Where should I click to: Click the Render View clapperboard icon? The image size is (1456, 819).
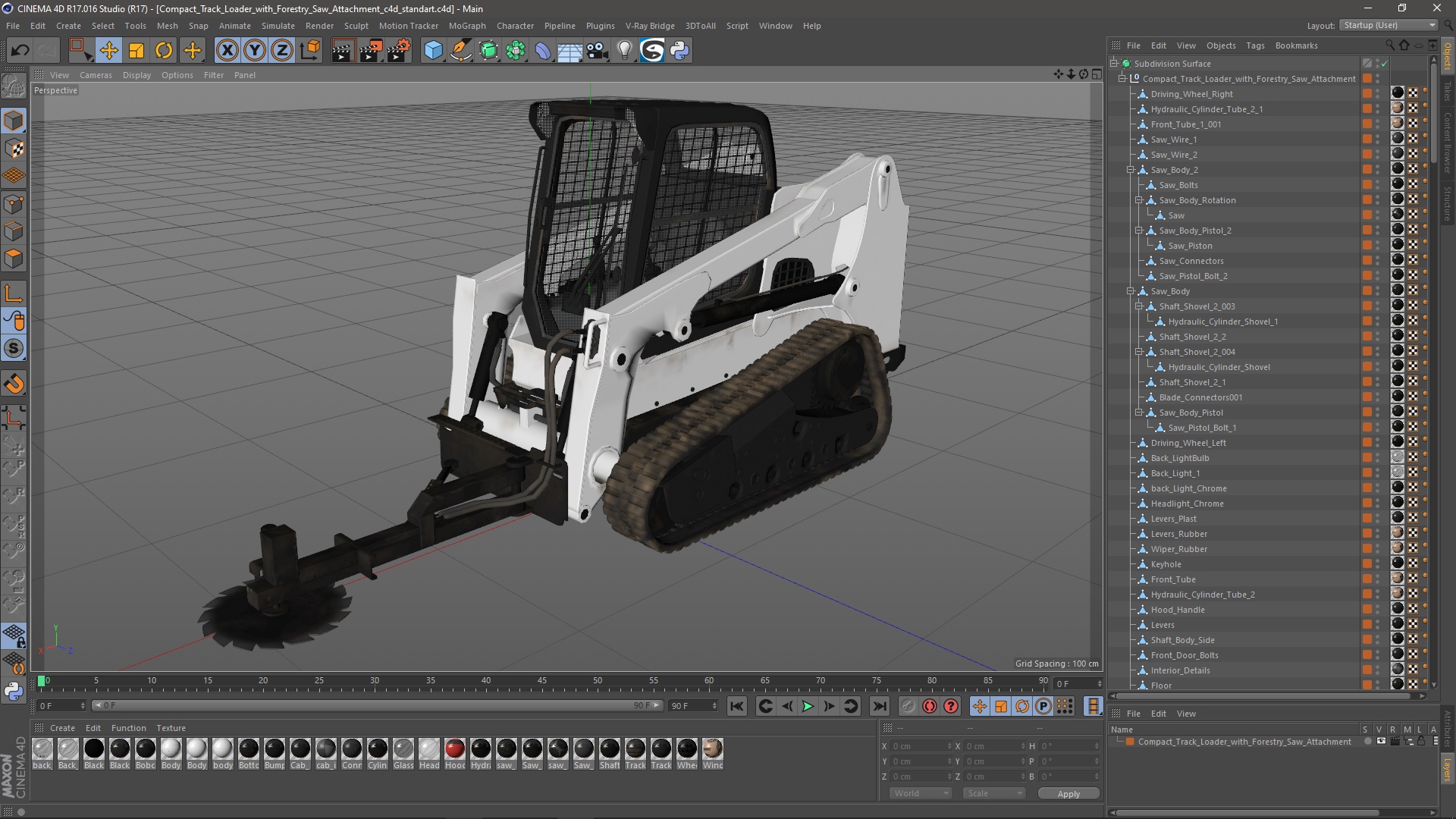tap(343, 51)
